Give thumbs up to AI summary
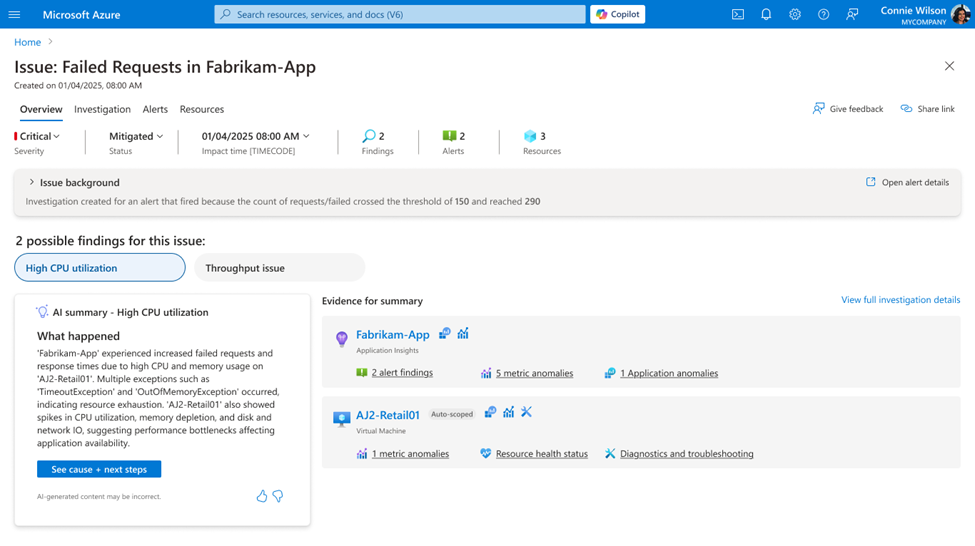 click(262, 496)
